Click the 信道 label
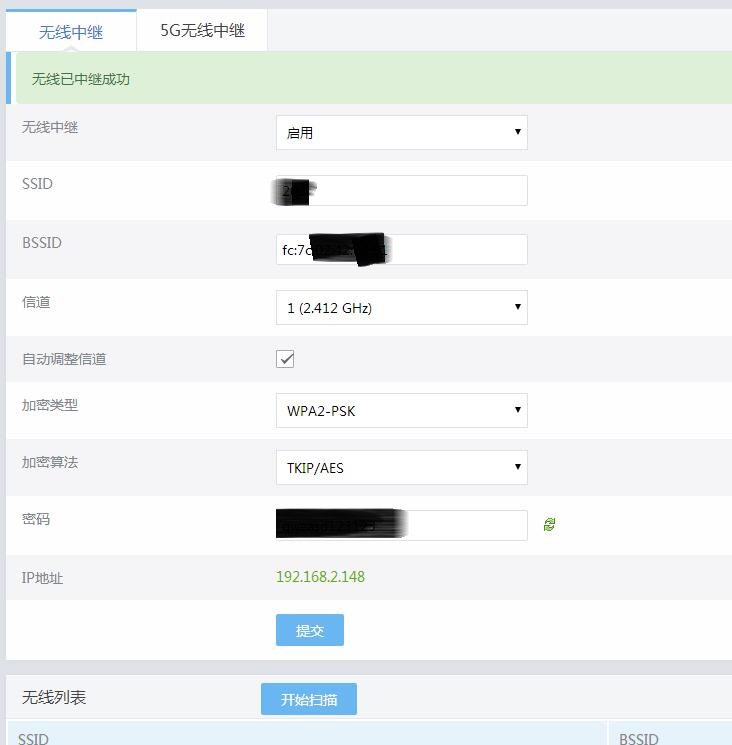The height and width of the screenshot is (745, 732). (36, 302)
